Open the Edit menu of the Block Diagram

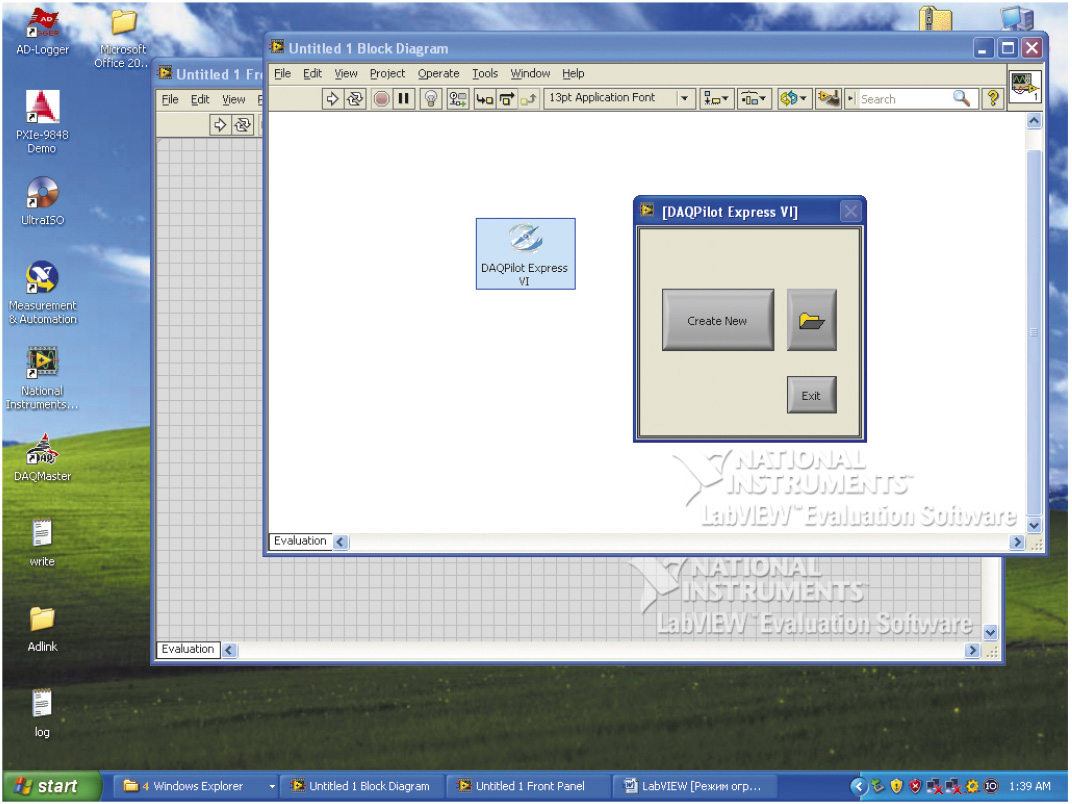(312, 74)
